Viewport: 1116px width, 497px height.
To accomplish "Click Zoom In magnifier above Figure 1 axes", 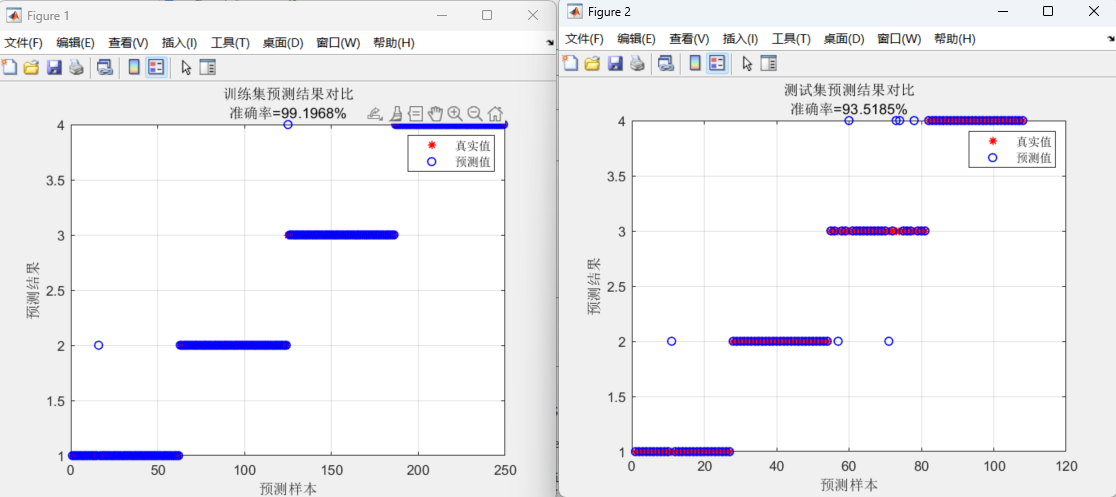I will [455, 113].
